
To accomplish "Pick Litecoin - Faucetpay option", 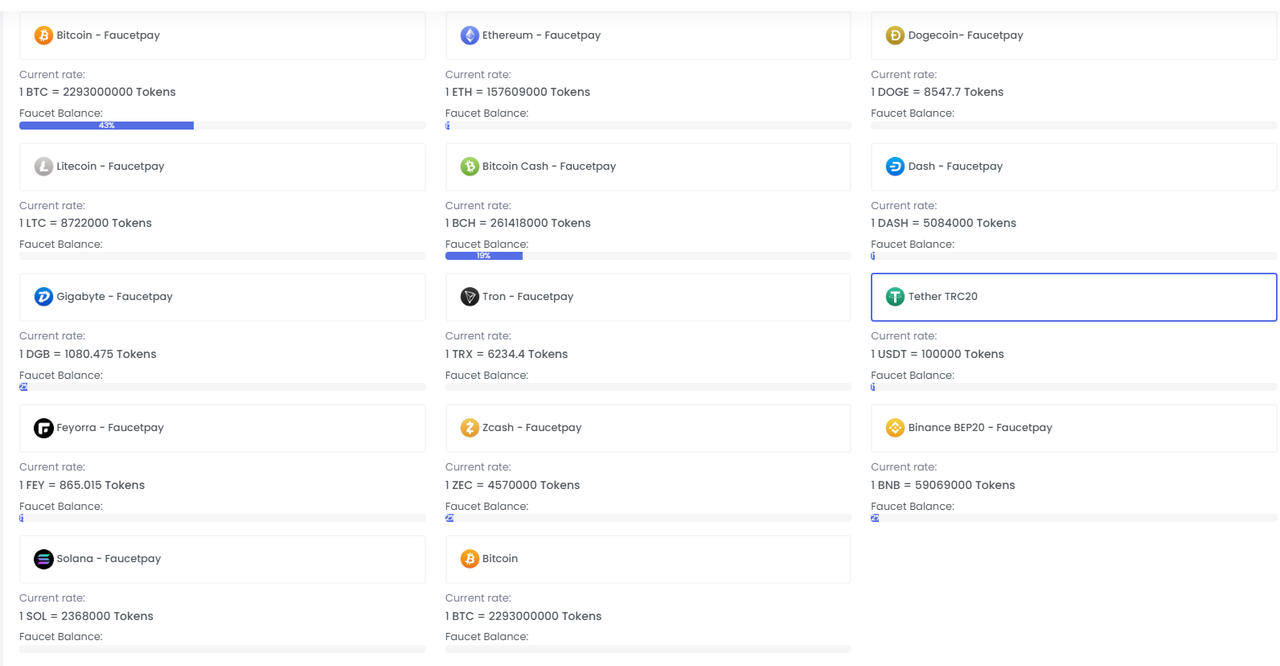I will [x=222, y=166].
